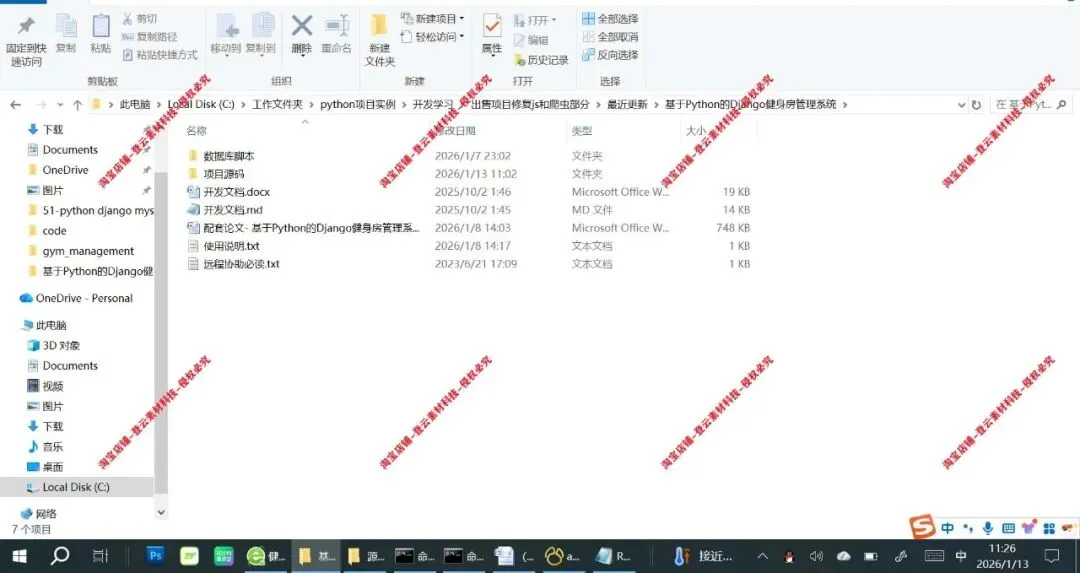The height and width of the screenshot is (573, 1080).
Task: Sort files by the 名称 column
Action: click(196, 130)
